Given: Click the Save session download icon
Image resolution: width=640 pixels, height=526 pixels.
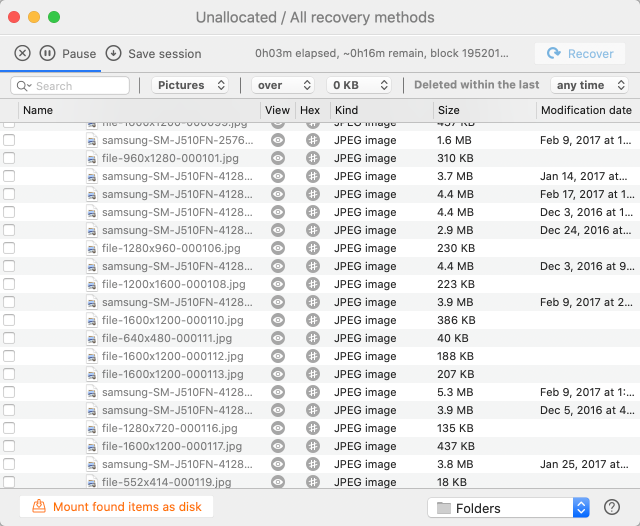Looking at the screenshot, I should [113, 53].
